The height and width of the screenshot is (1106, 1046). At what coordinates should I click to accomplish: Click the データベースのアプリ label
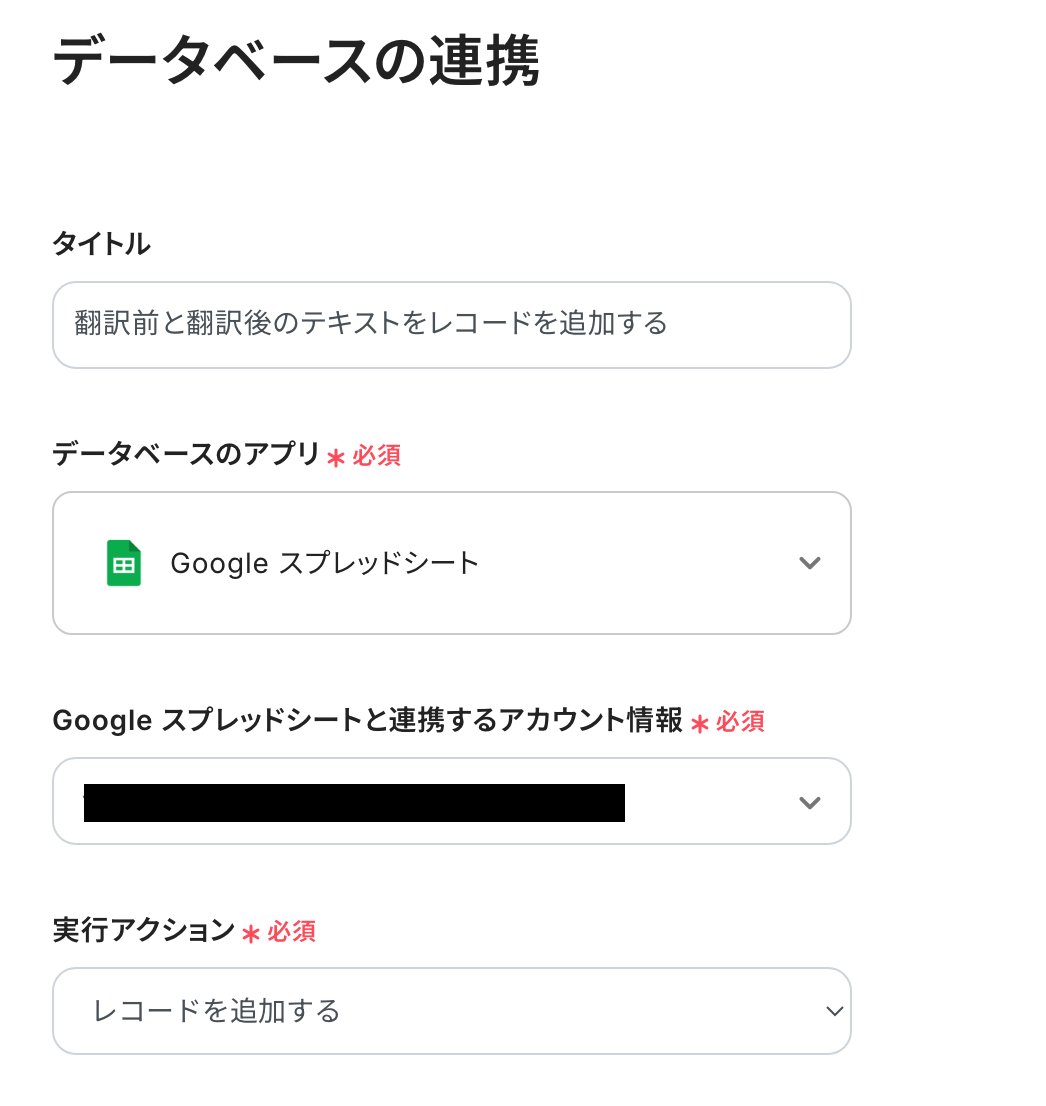tap(186, 455)
